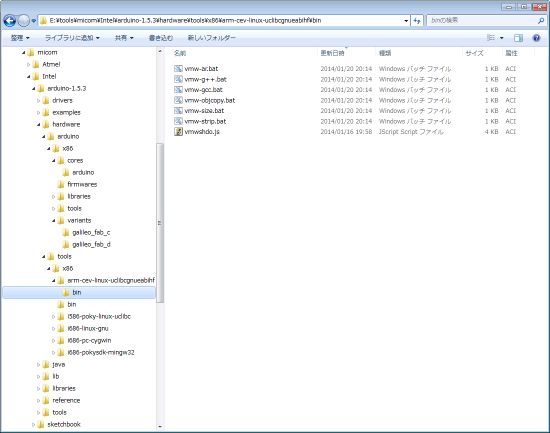The image size is (550, 433).
Task: Collapse the Intel tree node
Action: tap(29, 76)
